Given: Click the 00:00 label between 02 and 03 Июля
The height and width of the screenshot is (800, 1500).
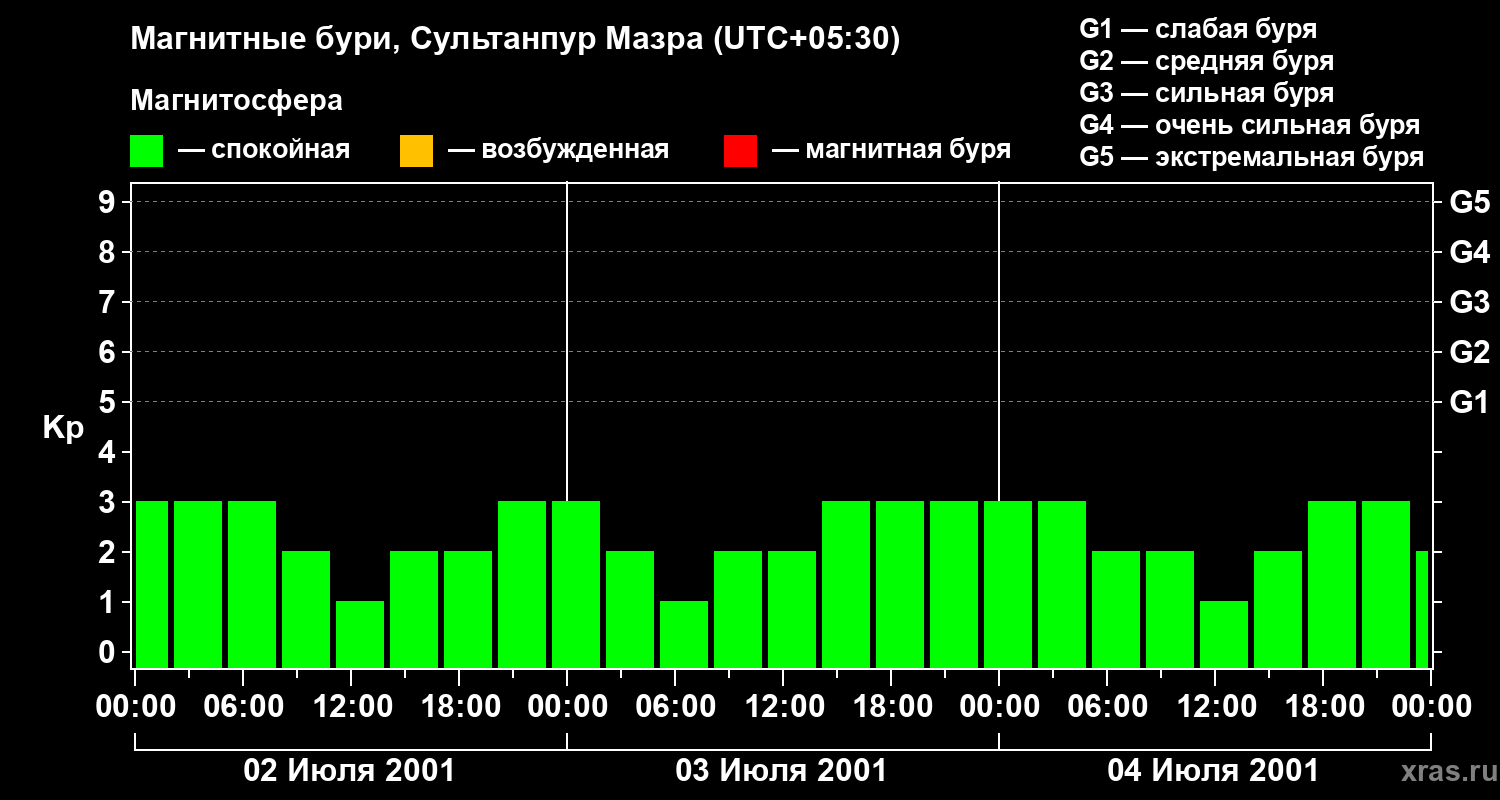Looking at the screenshot, I should [567, 707].
